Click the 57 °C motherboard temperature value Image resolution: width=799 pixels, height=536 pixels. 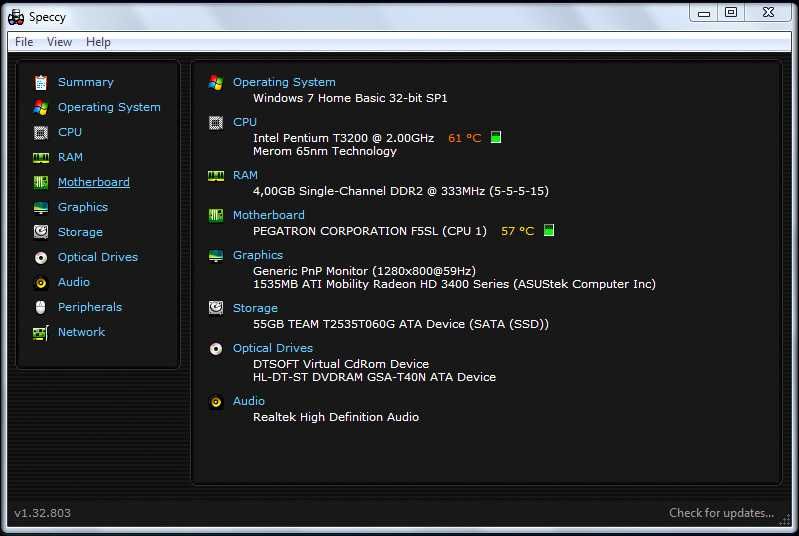[518, 231]
